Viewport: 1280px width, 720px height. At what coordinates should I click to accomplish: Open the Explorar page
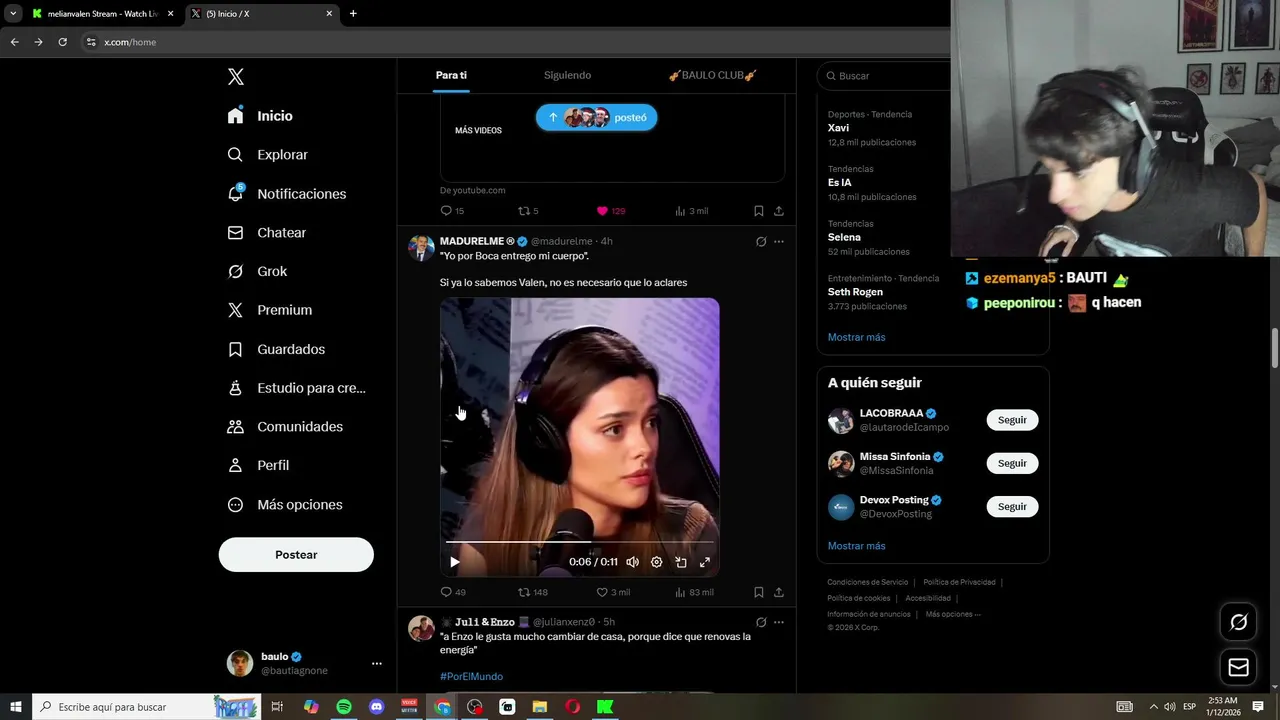[267, 155]
